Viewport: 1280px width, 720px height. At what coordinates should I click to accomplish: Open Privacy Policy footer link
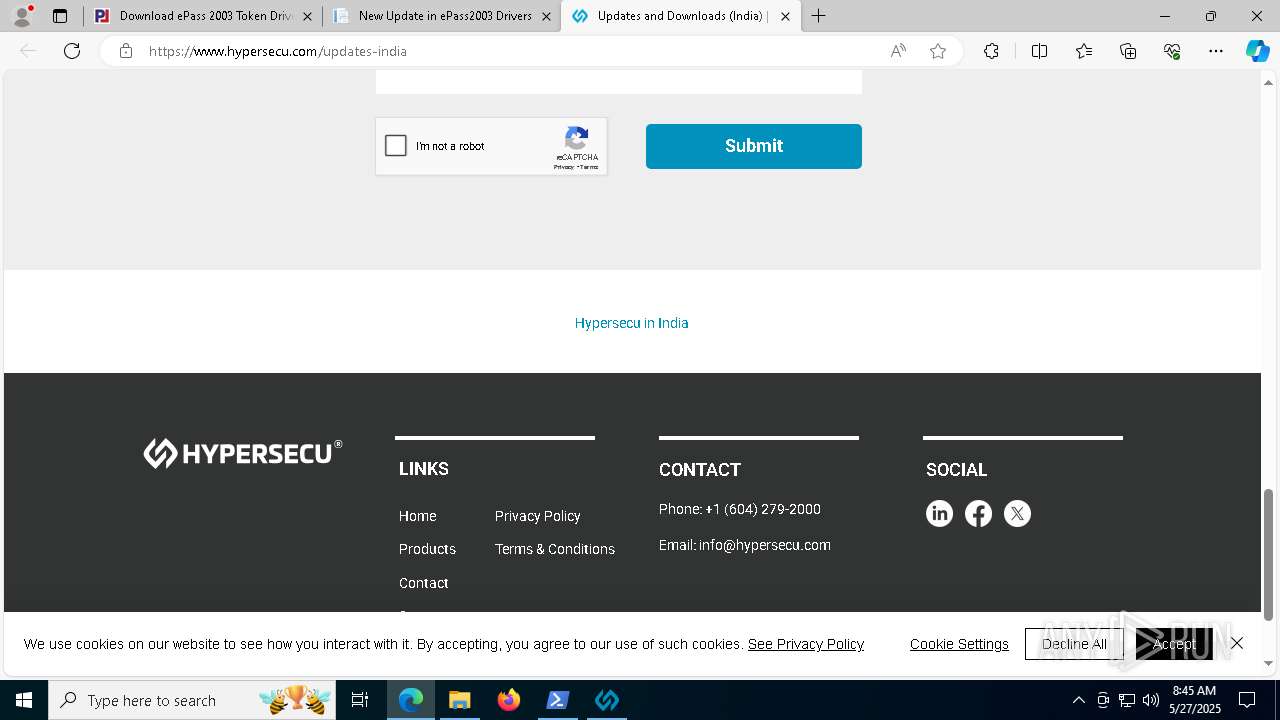point(537,516)
